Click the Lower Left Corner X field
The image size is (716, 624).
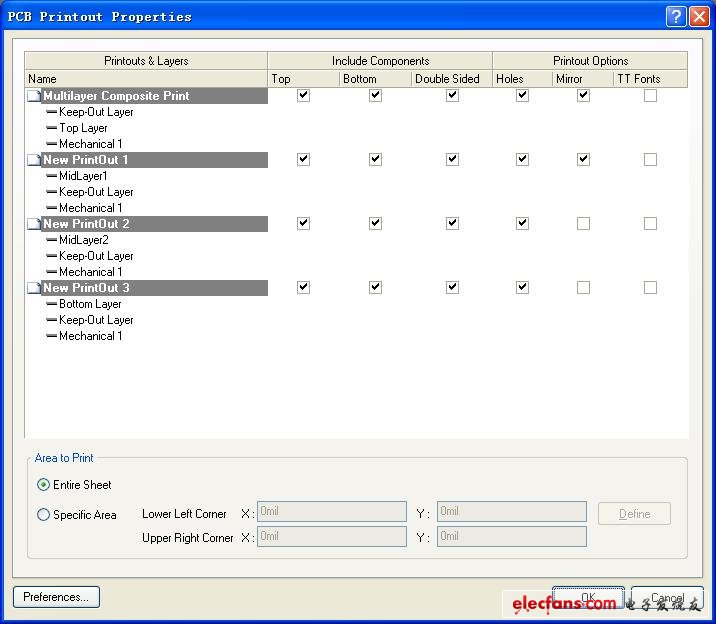click(332, 512)
